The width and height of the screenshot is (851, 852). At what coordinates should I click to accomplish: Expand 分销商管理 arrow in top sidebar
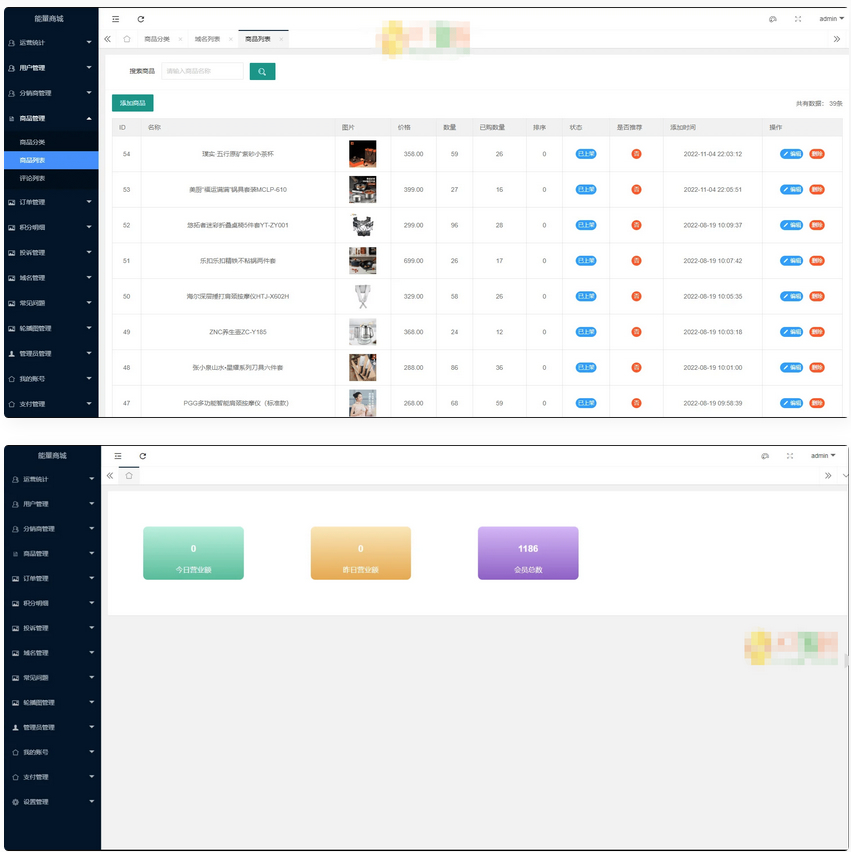[89, 93]
